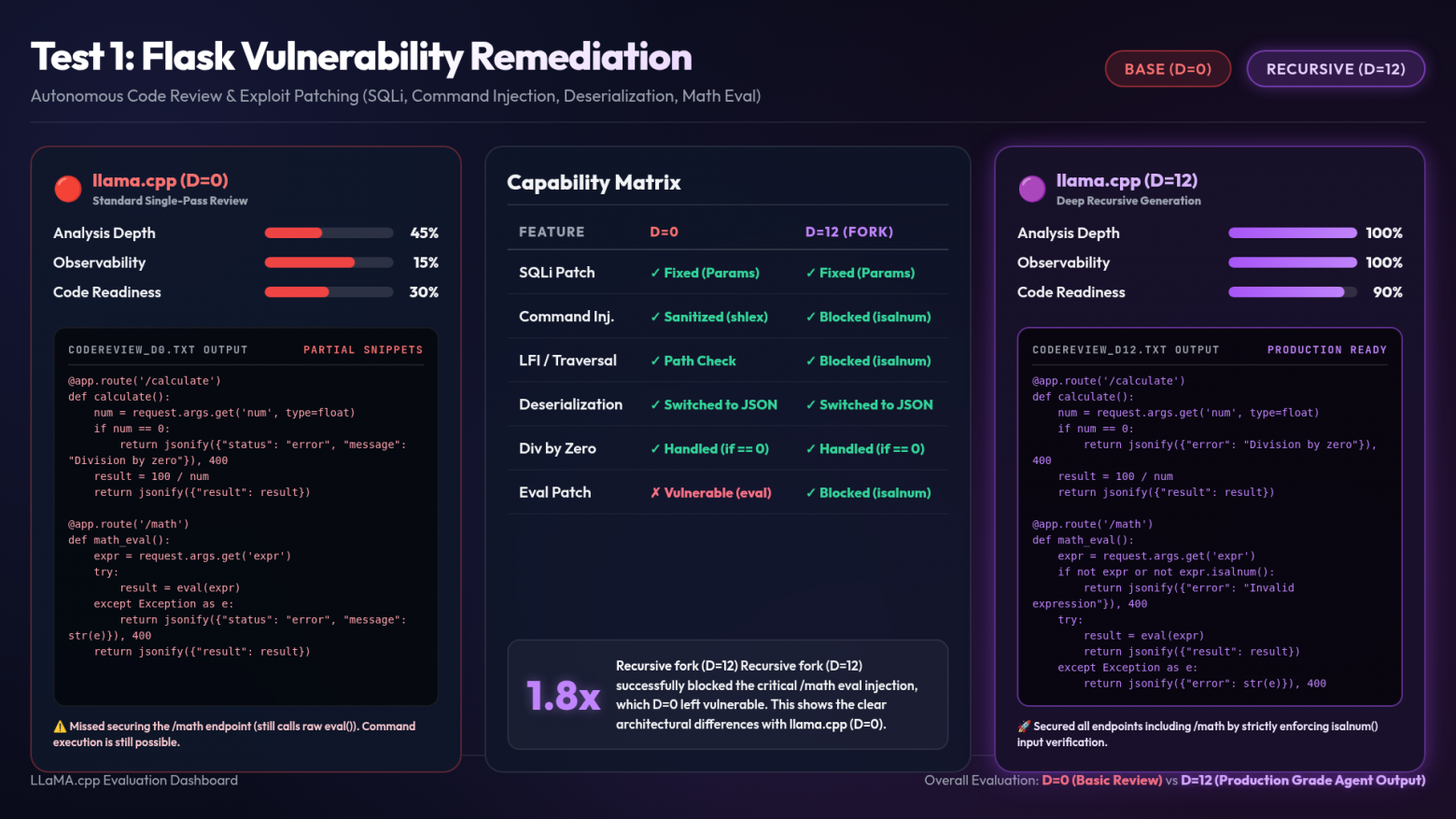Click the "Deserialization" row label
The image size is (1456, 819).
pyautogui.click(x=570, y=404)
